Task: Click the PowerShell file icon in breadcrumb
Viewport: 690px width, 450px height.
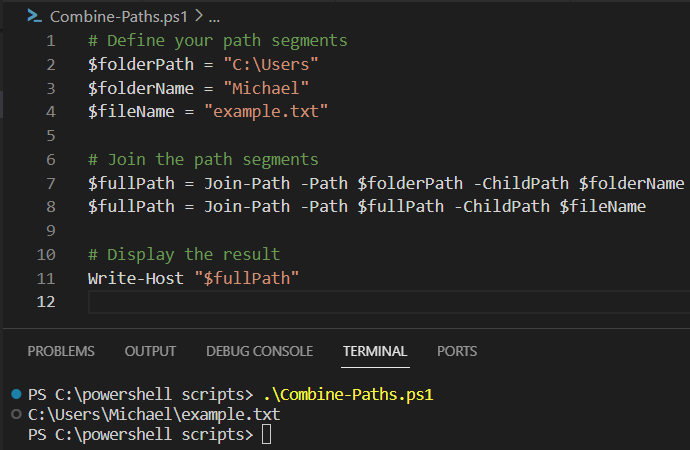Action: 34,16
